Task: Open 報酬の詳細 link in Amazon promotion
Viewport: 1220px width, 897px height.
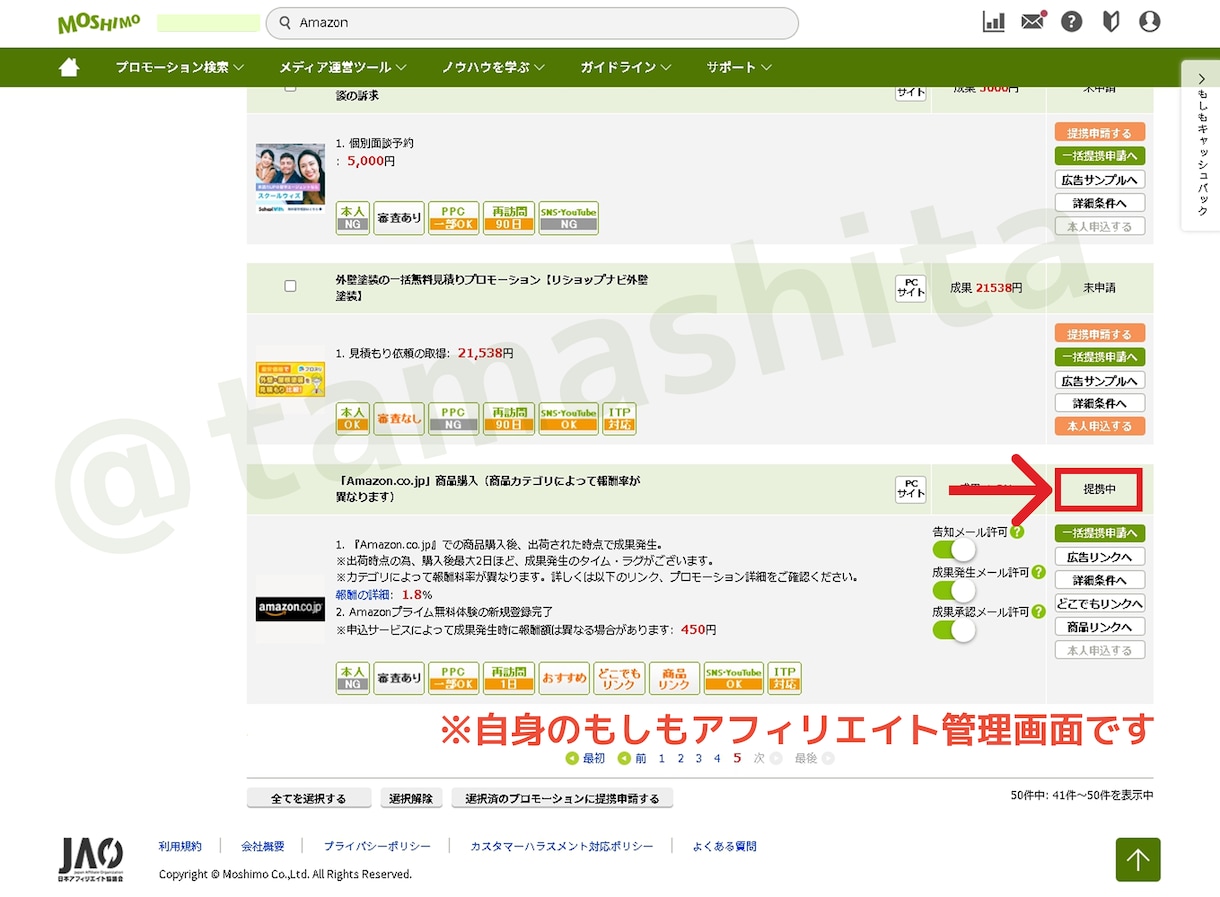Action: pyautogui.click(x=365, y=595)
